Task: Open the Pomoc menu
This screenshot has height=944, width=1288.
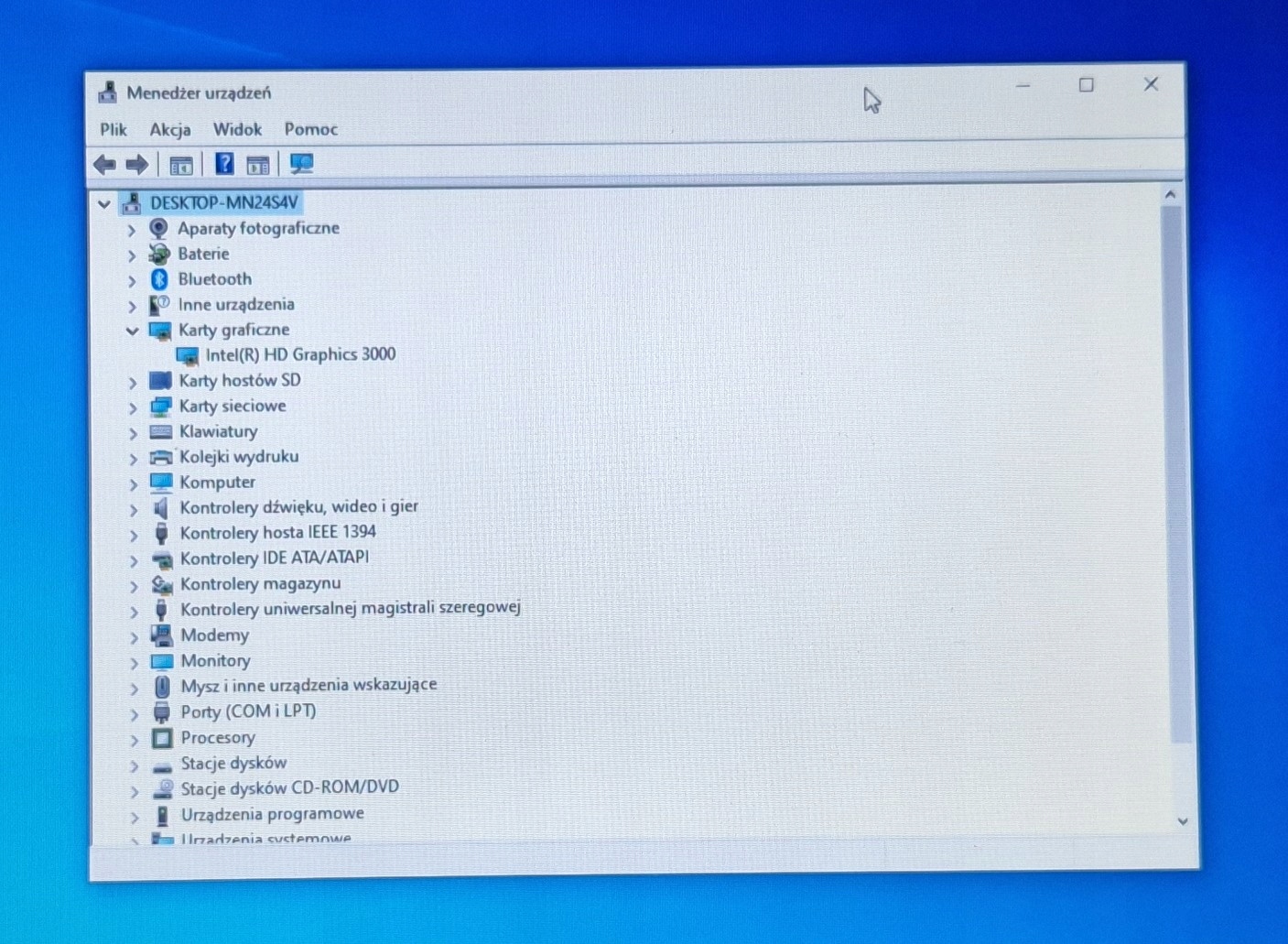Action: pyautogui.click(x=311, y=129)
